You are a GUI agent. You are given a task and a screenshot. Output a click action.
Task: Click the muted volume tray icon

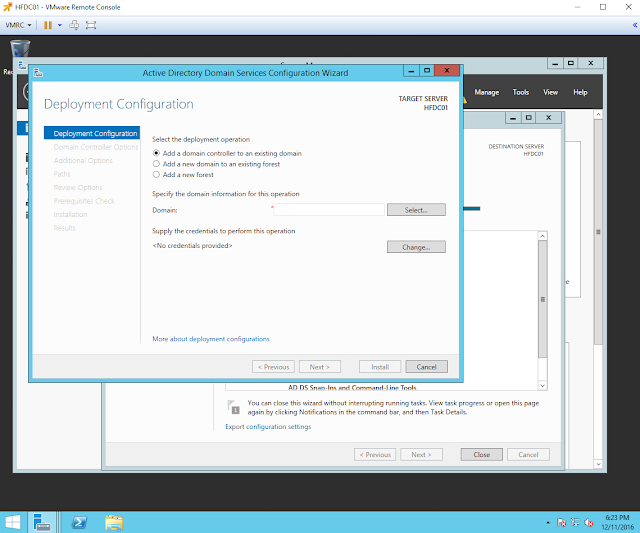click(x=589, y=522)
